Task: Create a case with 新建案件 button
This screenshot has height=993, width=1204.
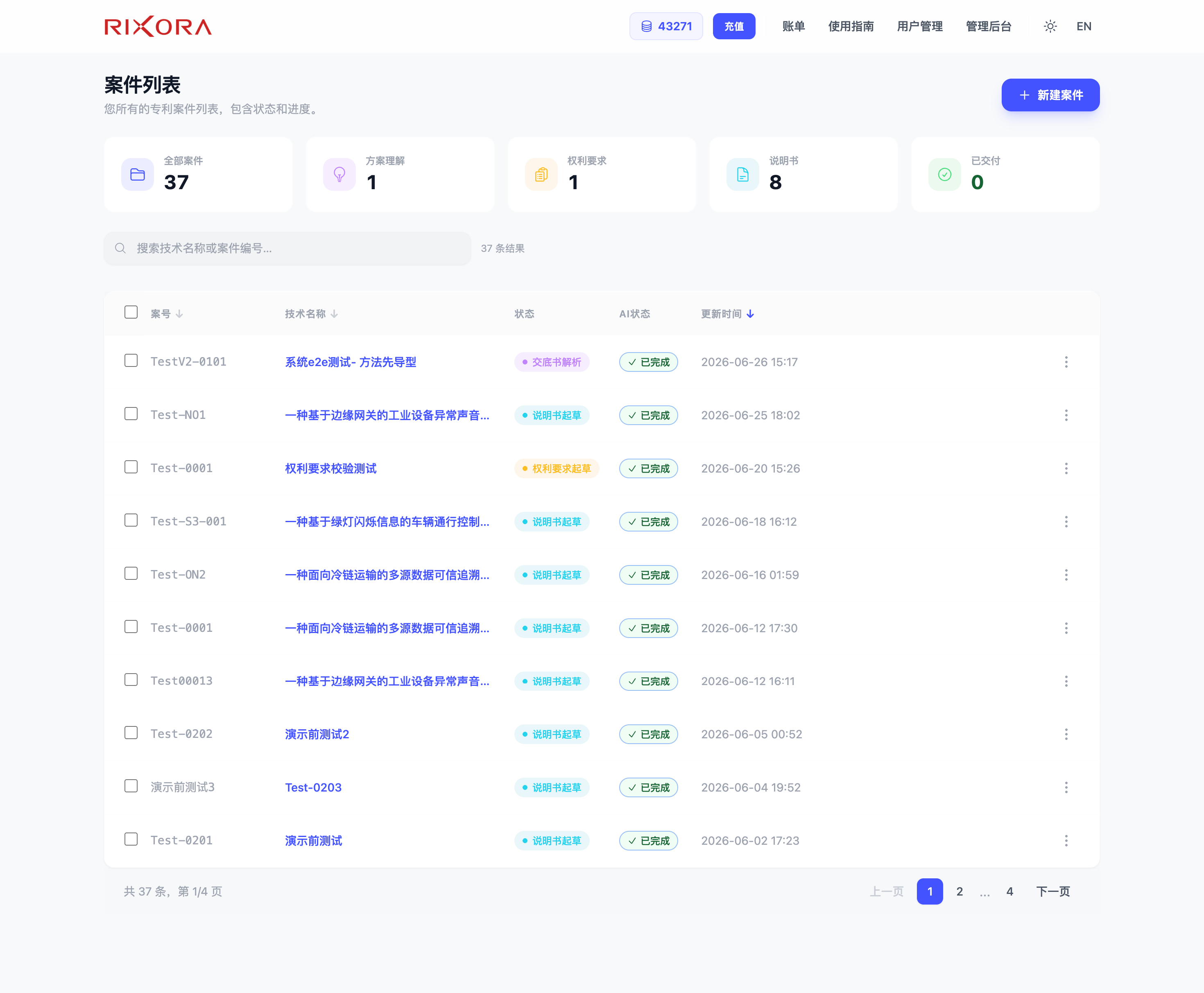Action: (x=1050, y=95)
